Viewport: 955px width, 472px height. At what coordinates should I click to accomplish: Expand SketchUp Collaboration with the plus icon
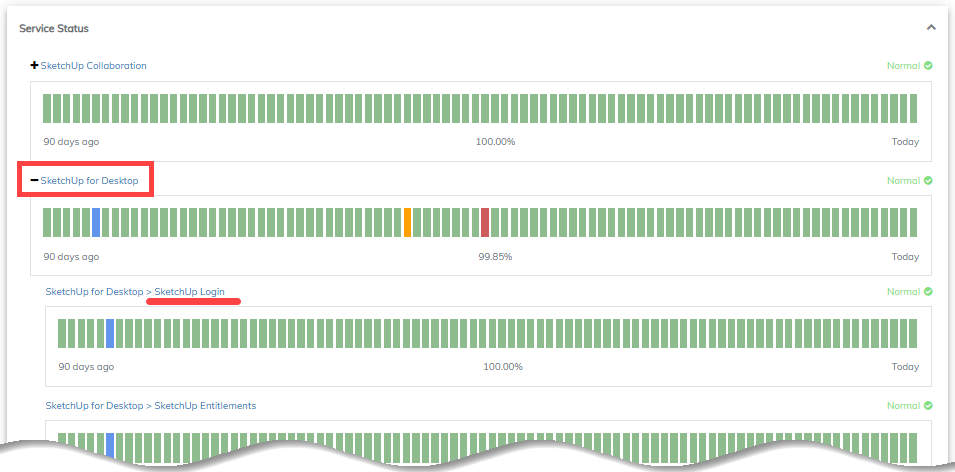(35, 66)
